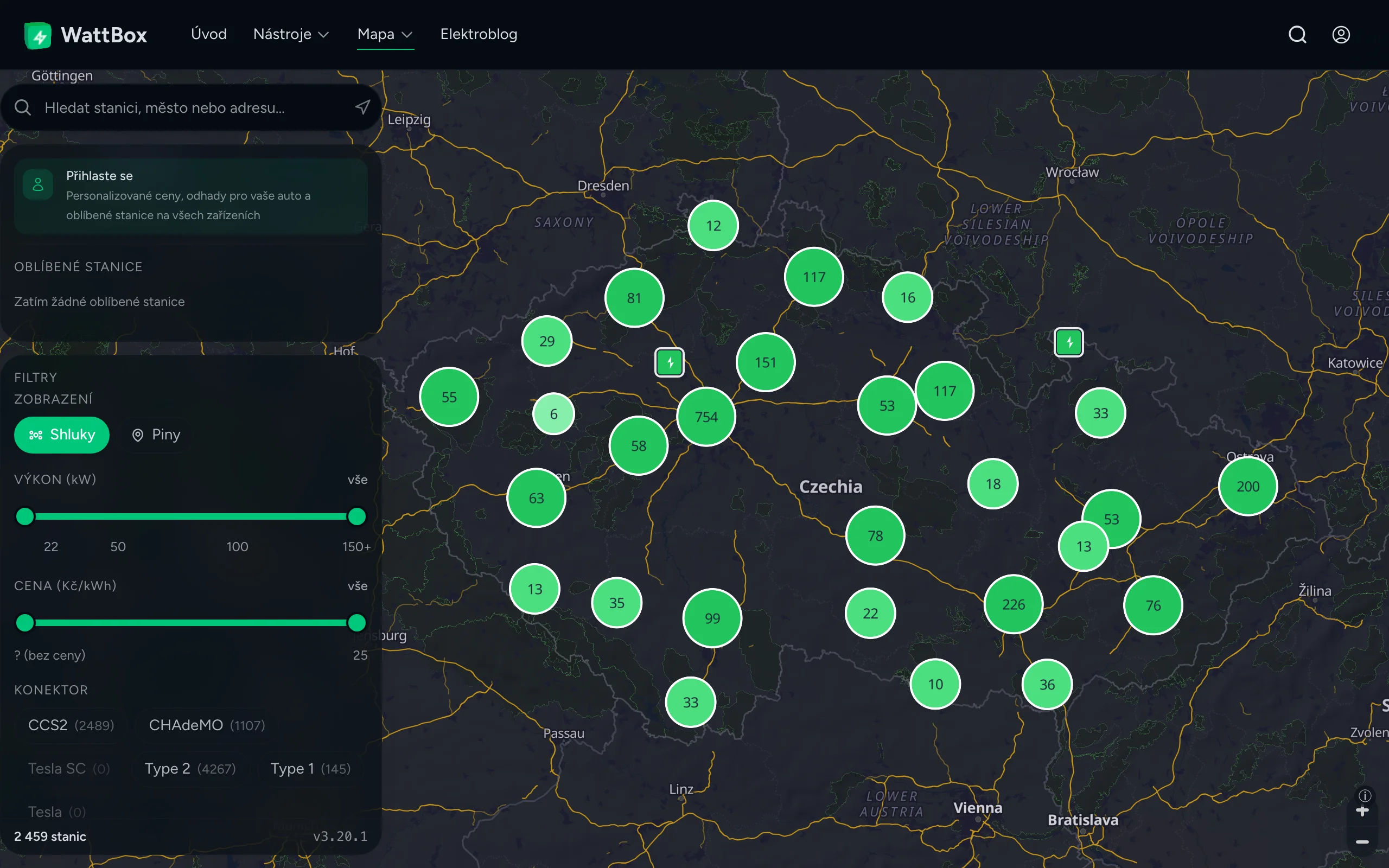This screenshot has width=1389, height=868.
Task: Open the search magnifier in header
Action: [x=1297, y=35]
